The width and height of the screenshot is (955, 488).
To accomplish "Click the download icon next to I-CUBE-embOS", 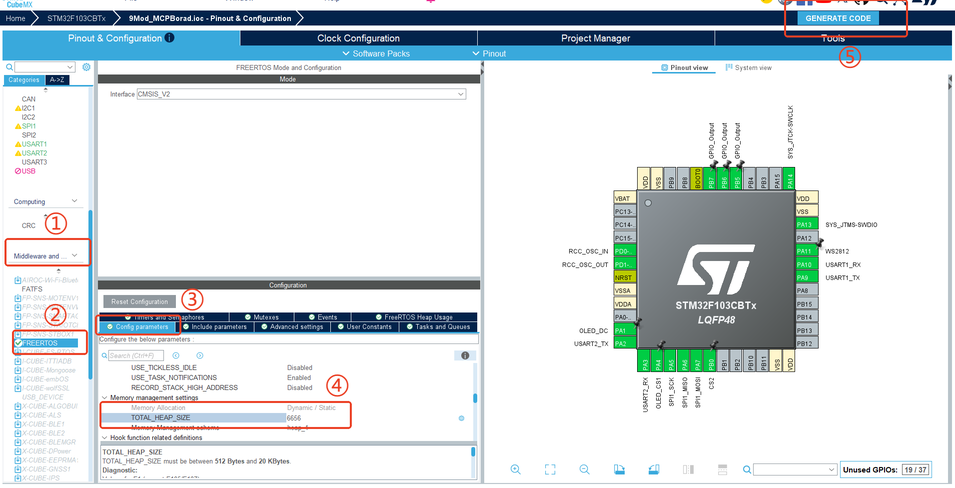I will [x=18, y=379].
